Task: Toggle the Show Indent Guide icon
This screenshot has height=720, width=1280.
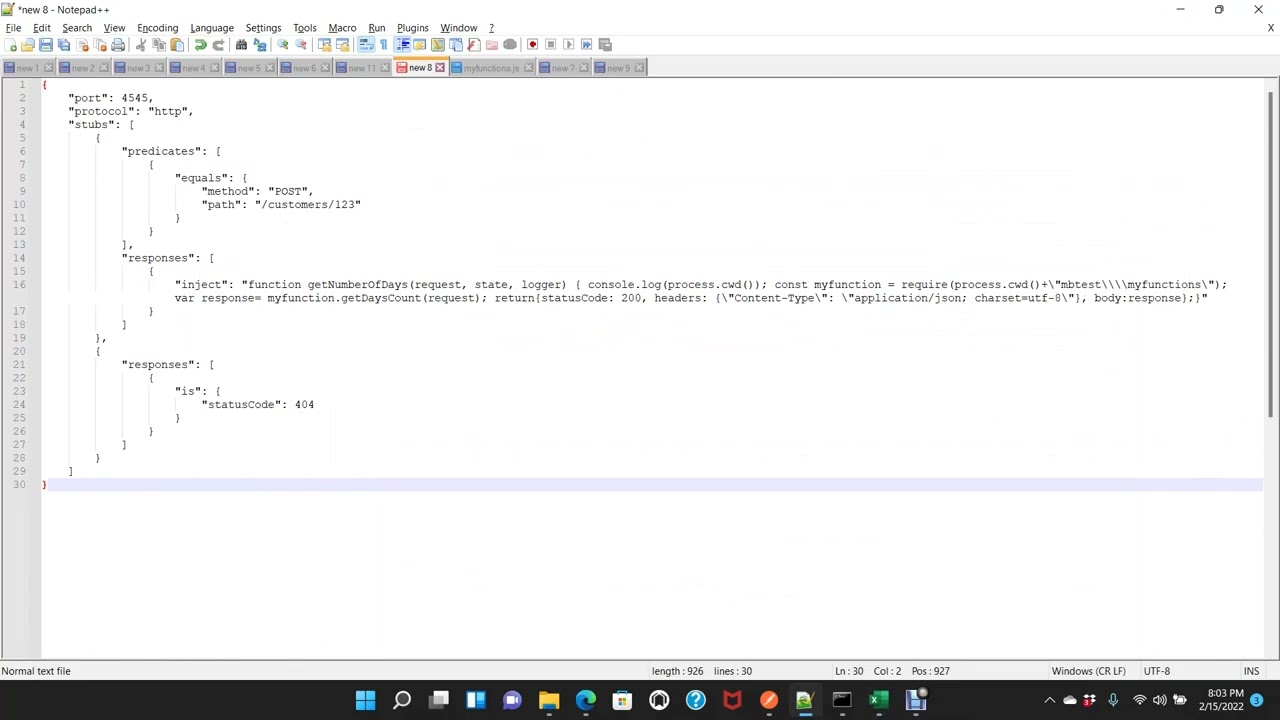Action: pyautogui.click(x=402, y=44)
